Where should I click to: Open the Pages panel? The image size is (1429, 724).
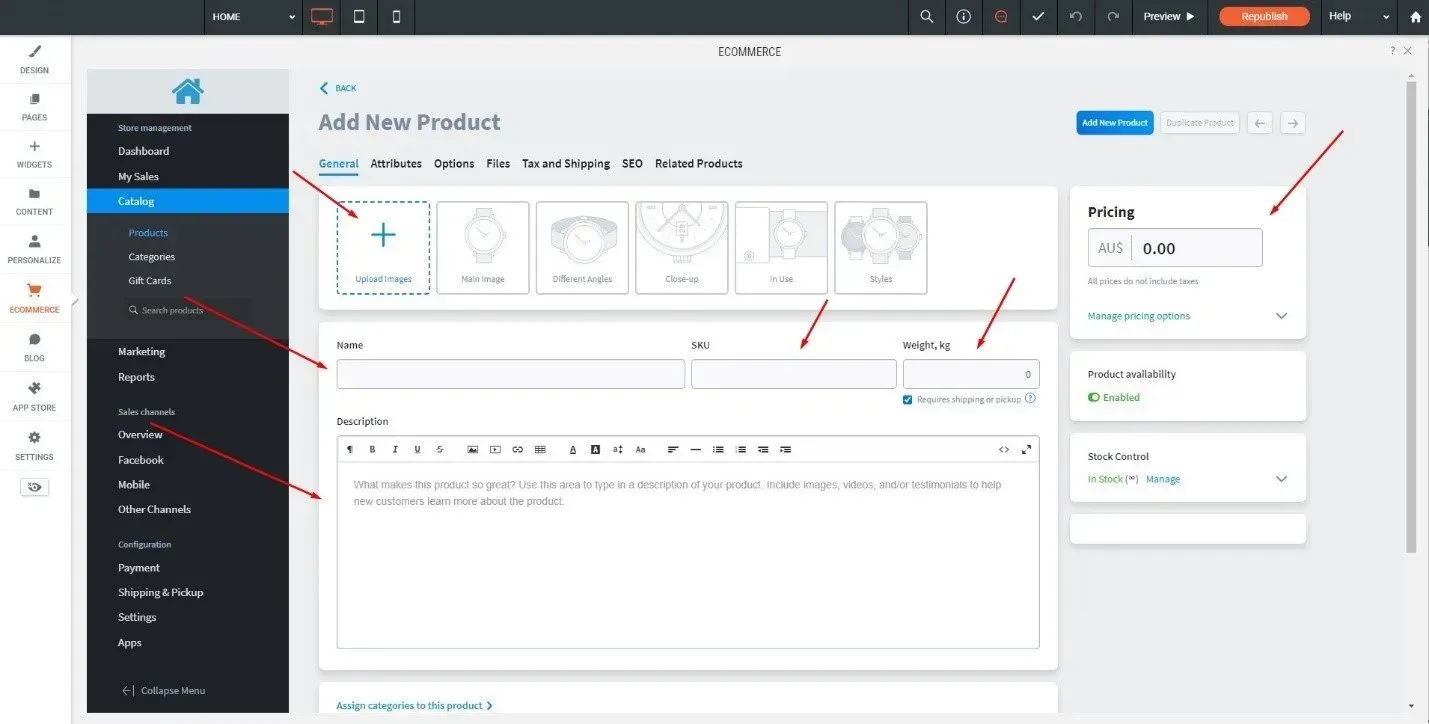tap(35, 107)
